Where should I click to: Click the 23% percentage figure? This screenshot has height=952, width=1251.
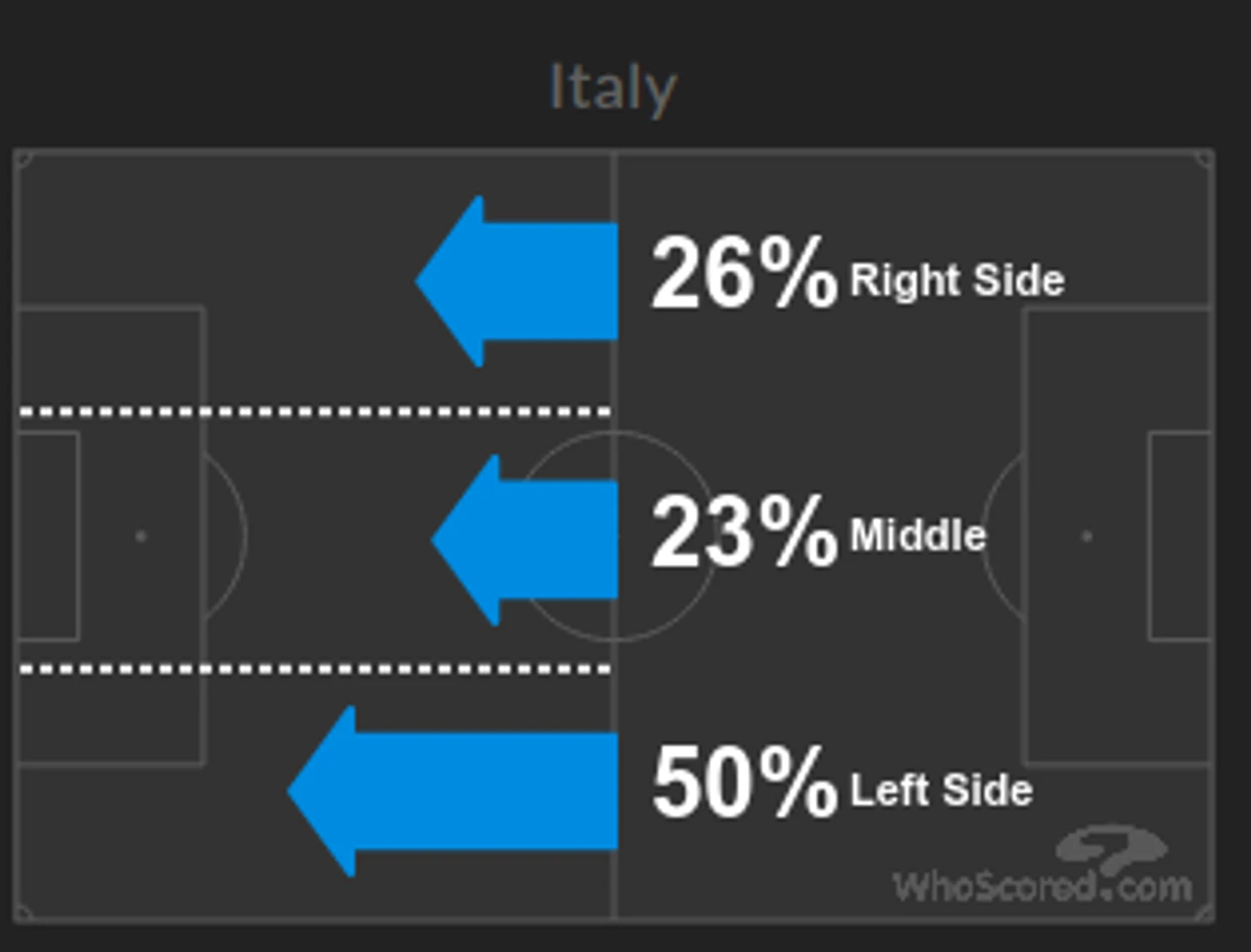click(x=744, y=531)
